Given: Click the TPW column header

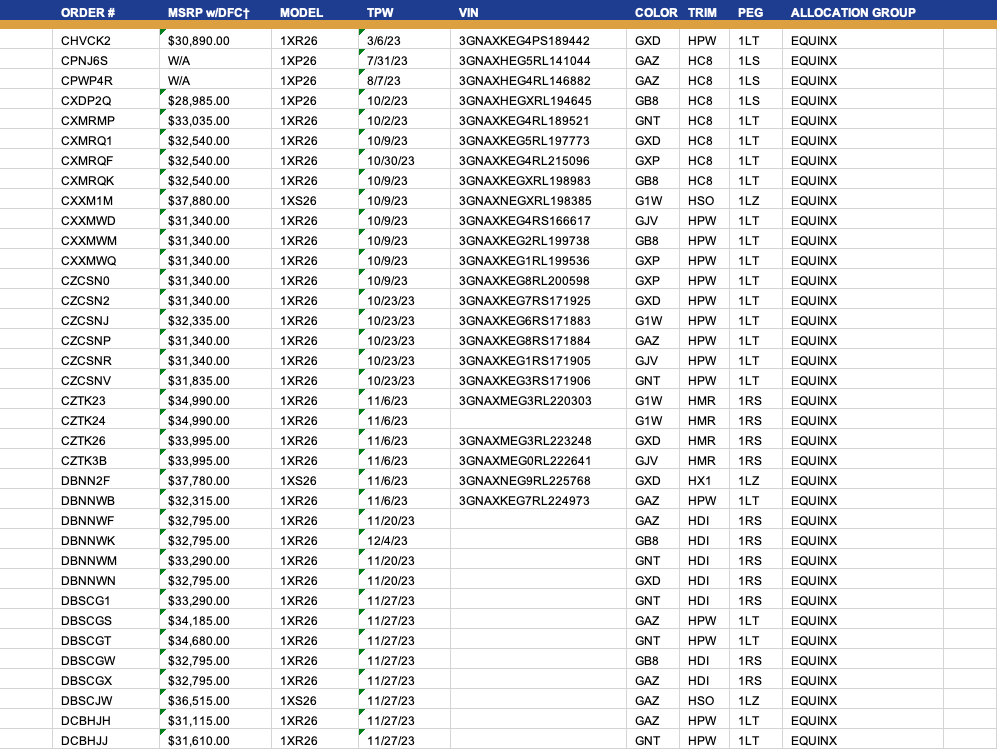Looking at the screenshot, I should [380, 13].
